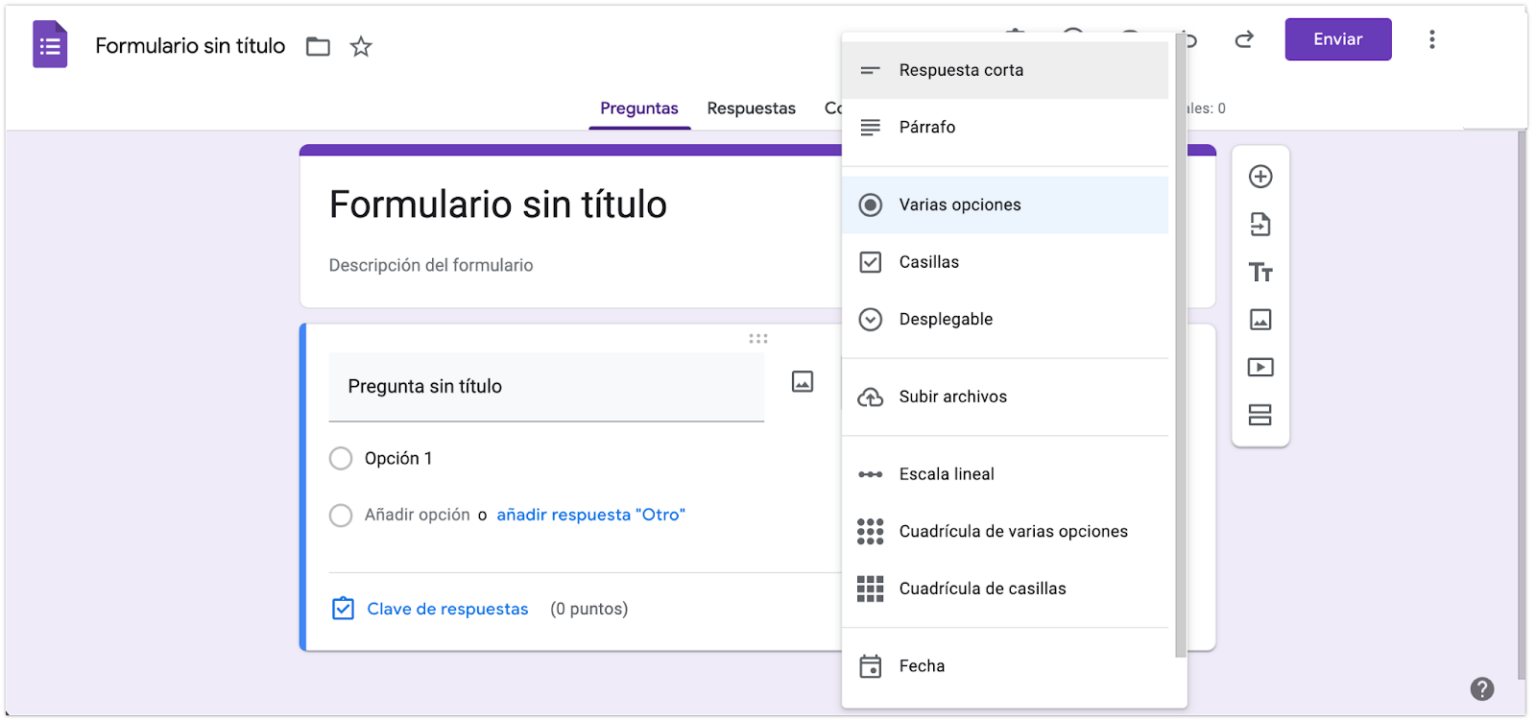Pick Escala lineal from the dropdown
Screen dimensions: 1536x721
[948, 473]
